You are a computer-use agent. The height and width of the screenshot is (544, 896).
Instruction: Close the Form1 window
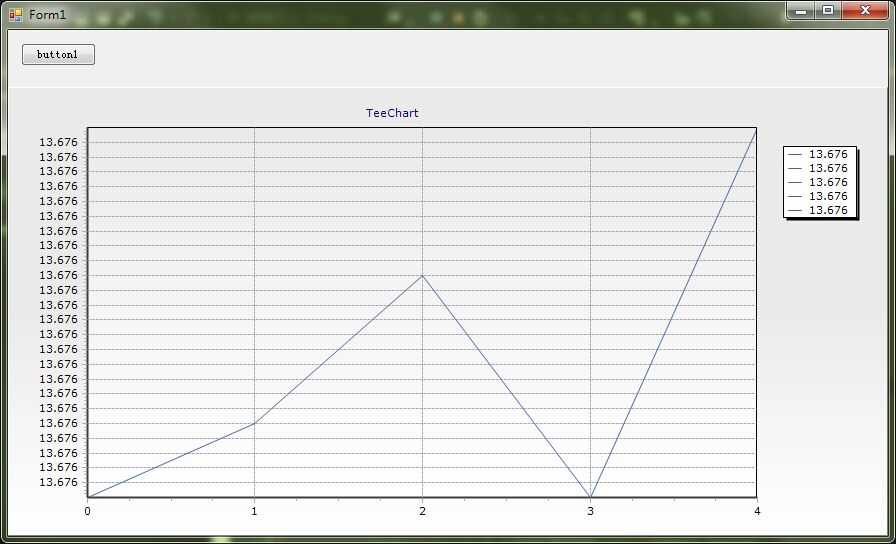pos(865,11)
